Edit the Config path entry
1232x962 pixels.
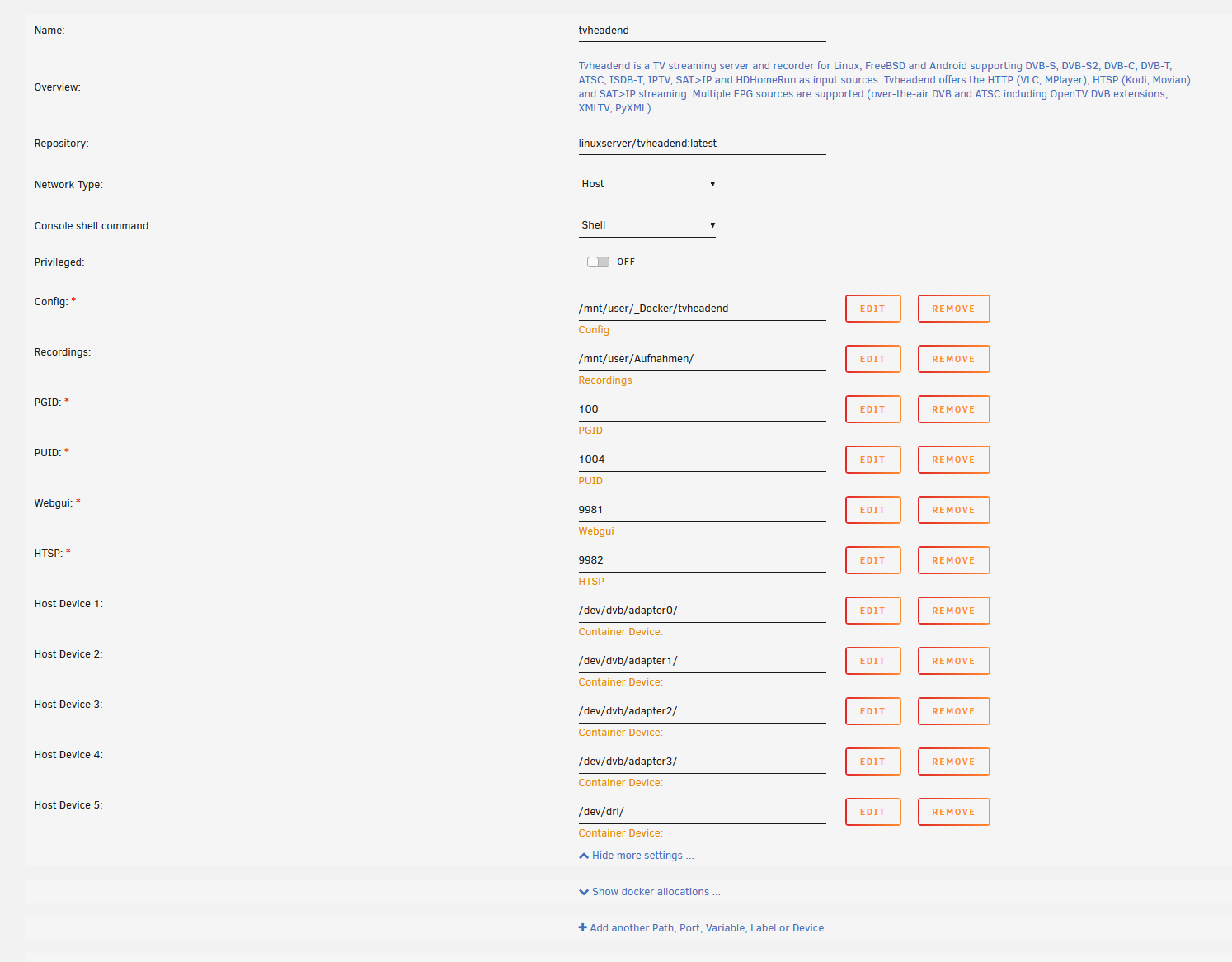[872, 309]
